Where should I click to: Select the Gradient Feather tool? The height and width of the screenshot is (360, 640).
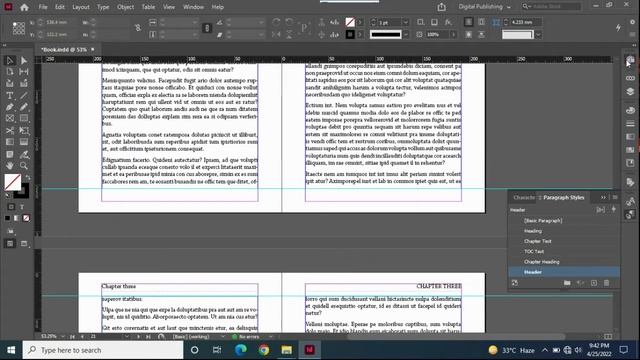[24, 142]
